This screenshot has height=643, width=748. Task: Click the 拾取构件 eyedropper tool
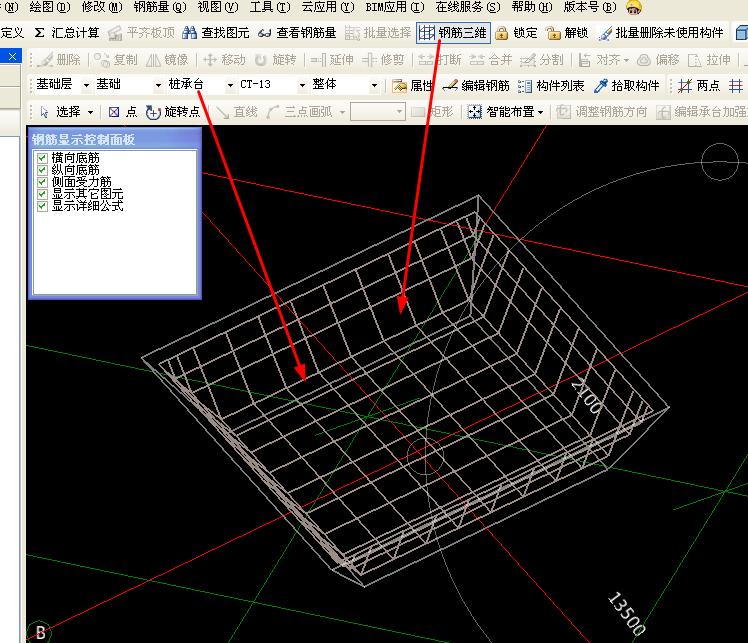[x=626, y=86]
